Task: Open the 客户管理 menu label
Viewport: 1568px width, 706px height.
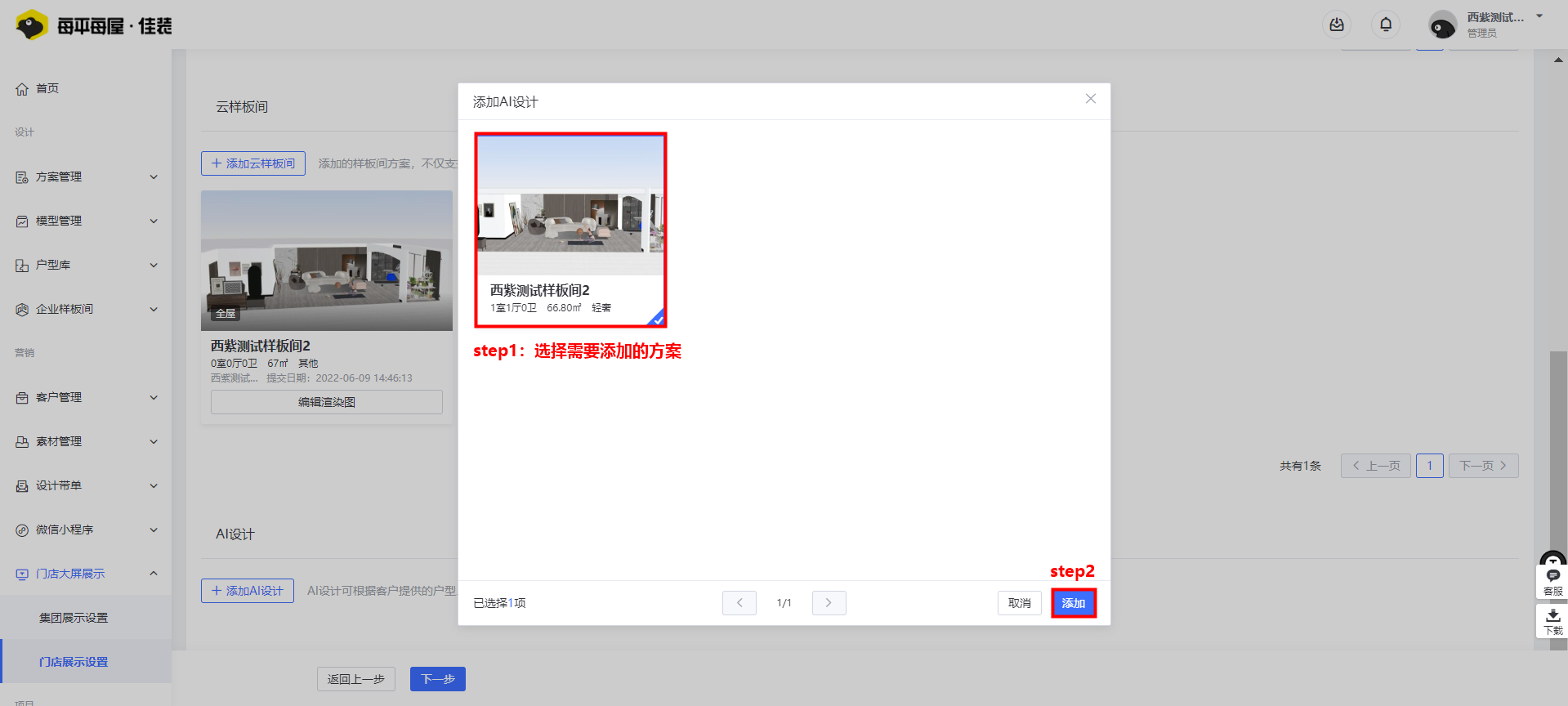Action: (59, 397)
